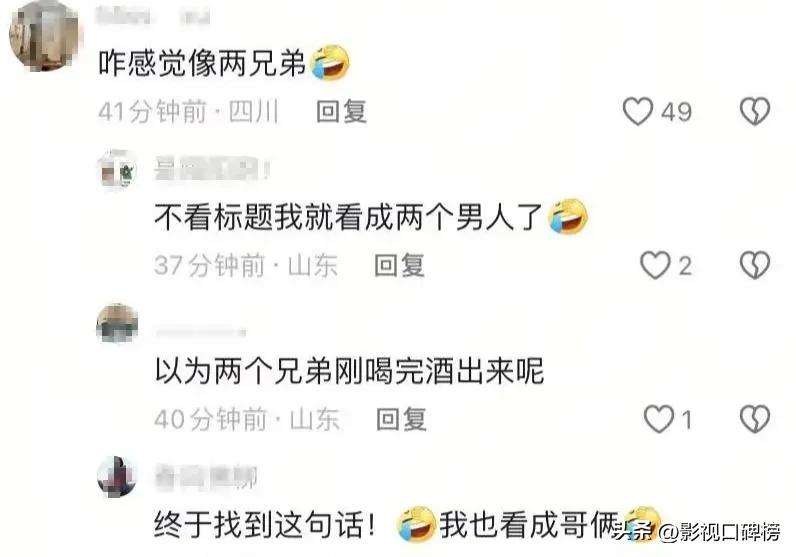The width and height of the screenshot is (796, 557).
Task: Open avatar of 终于找到这句话 commenter
Action: coord(117,477)
